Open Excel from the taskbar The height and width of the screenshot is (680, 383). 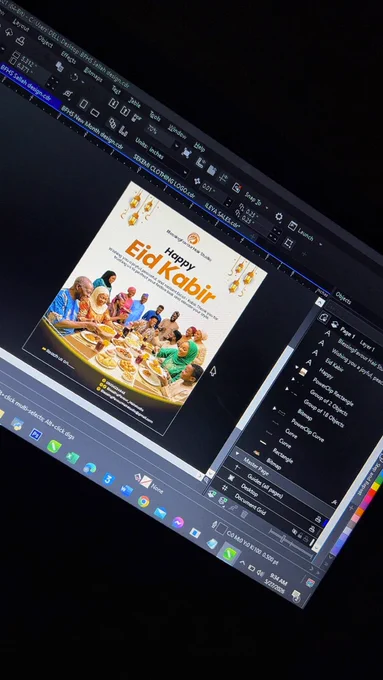(72, 457)
